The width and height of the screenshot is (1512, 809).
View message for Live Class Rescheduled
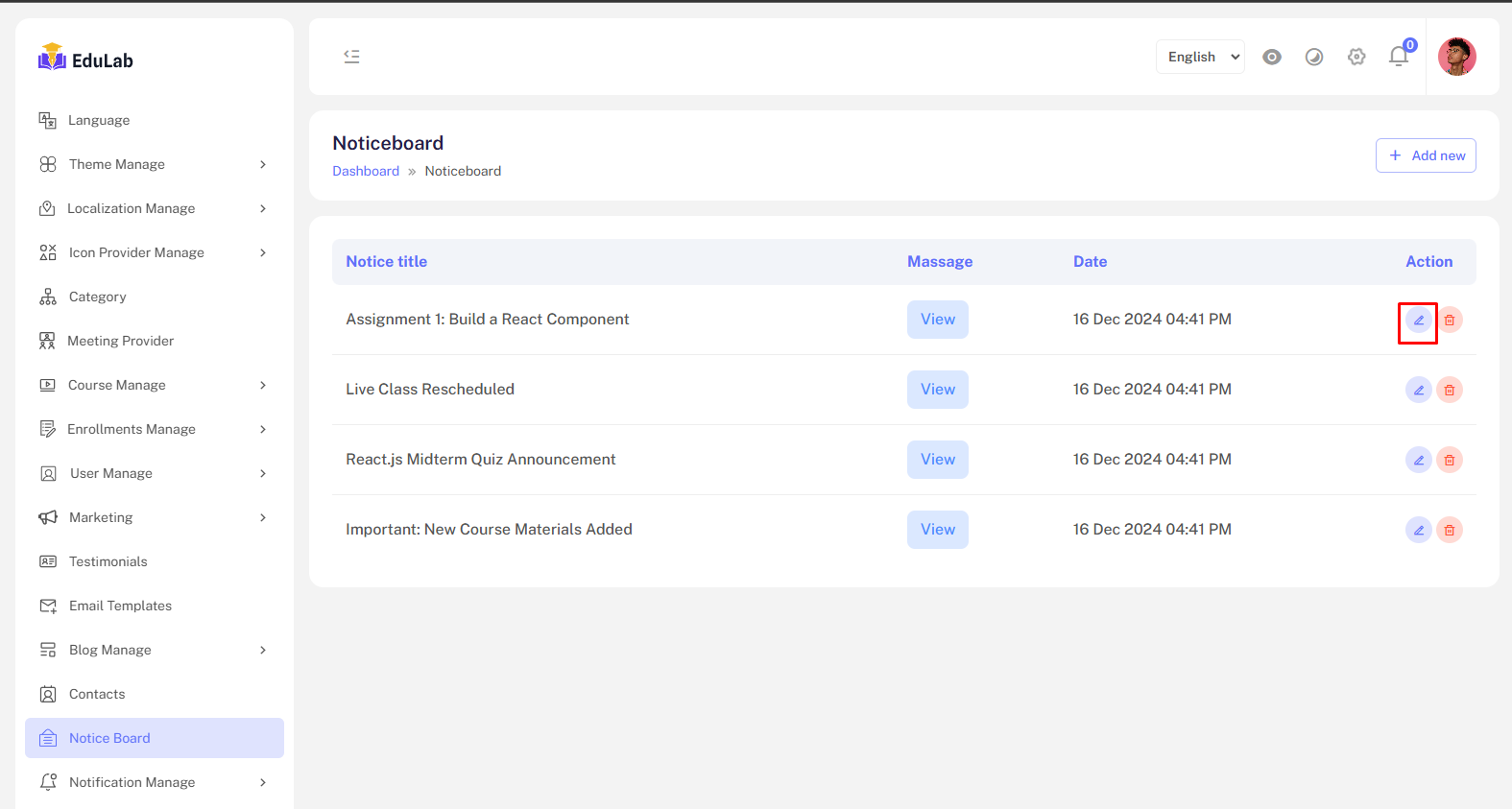tap(937, 390)
